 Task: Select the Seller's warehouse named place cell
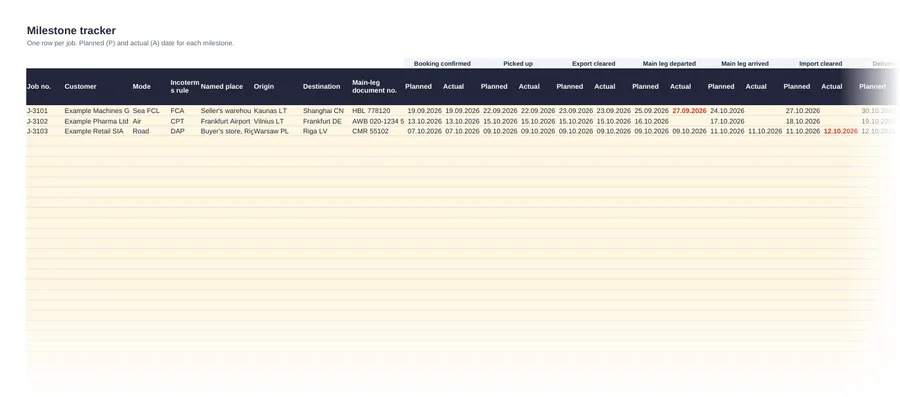coord(226,111)
